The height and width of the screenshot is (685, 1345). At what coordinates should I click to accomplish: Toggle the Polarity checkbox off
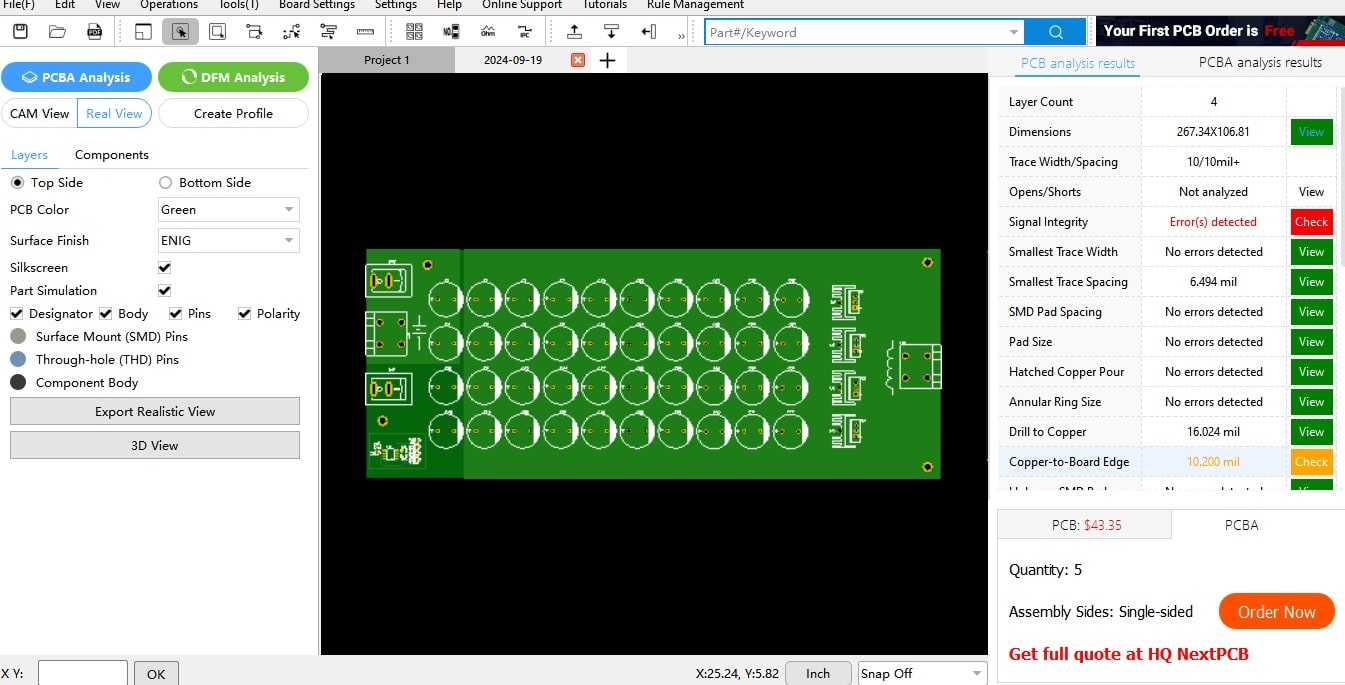coord(243,313)
